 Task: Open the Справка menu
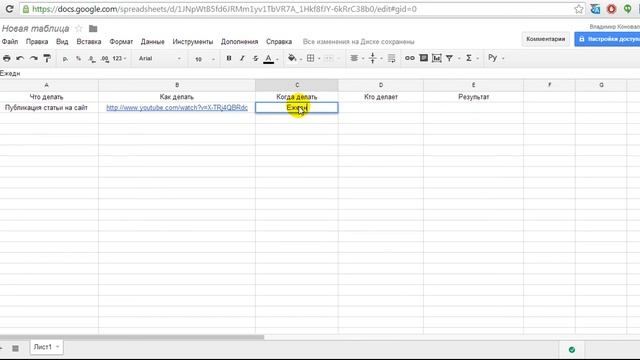[x=279, y=42]
